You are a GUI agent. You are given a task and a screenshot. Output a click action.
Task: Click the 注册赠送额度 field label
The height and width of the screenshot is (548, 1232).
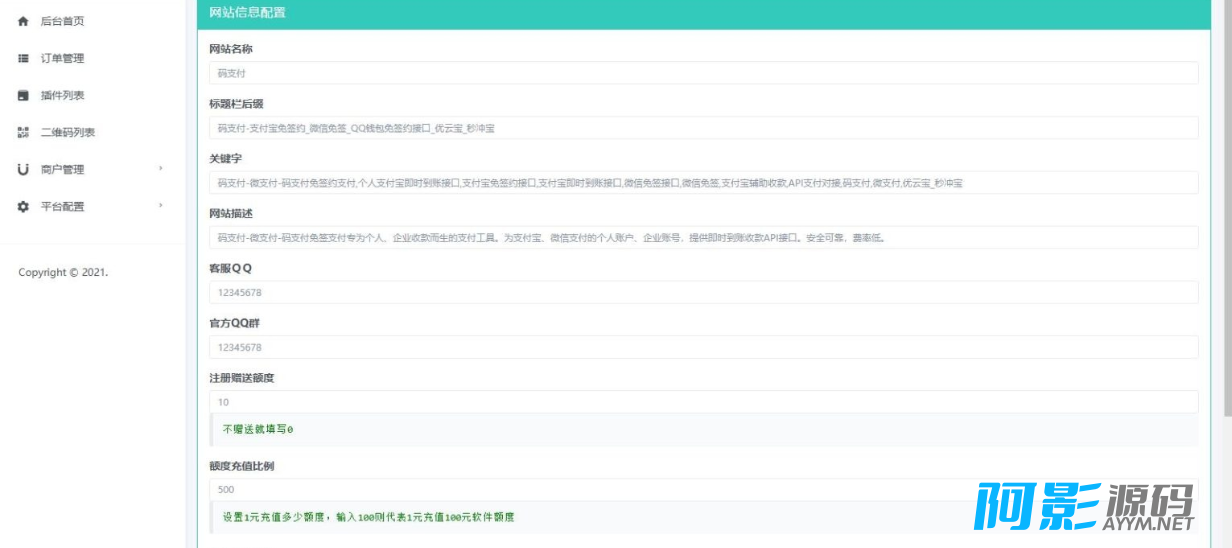[241, 378]
